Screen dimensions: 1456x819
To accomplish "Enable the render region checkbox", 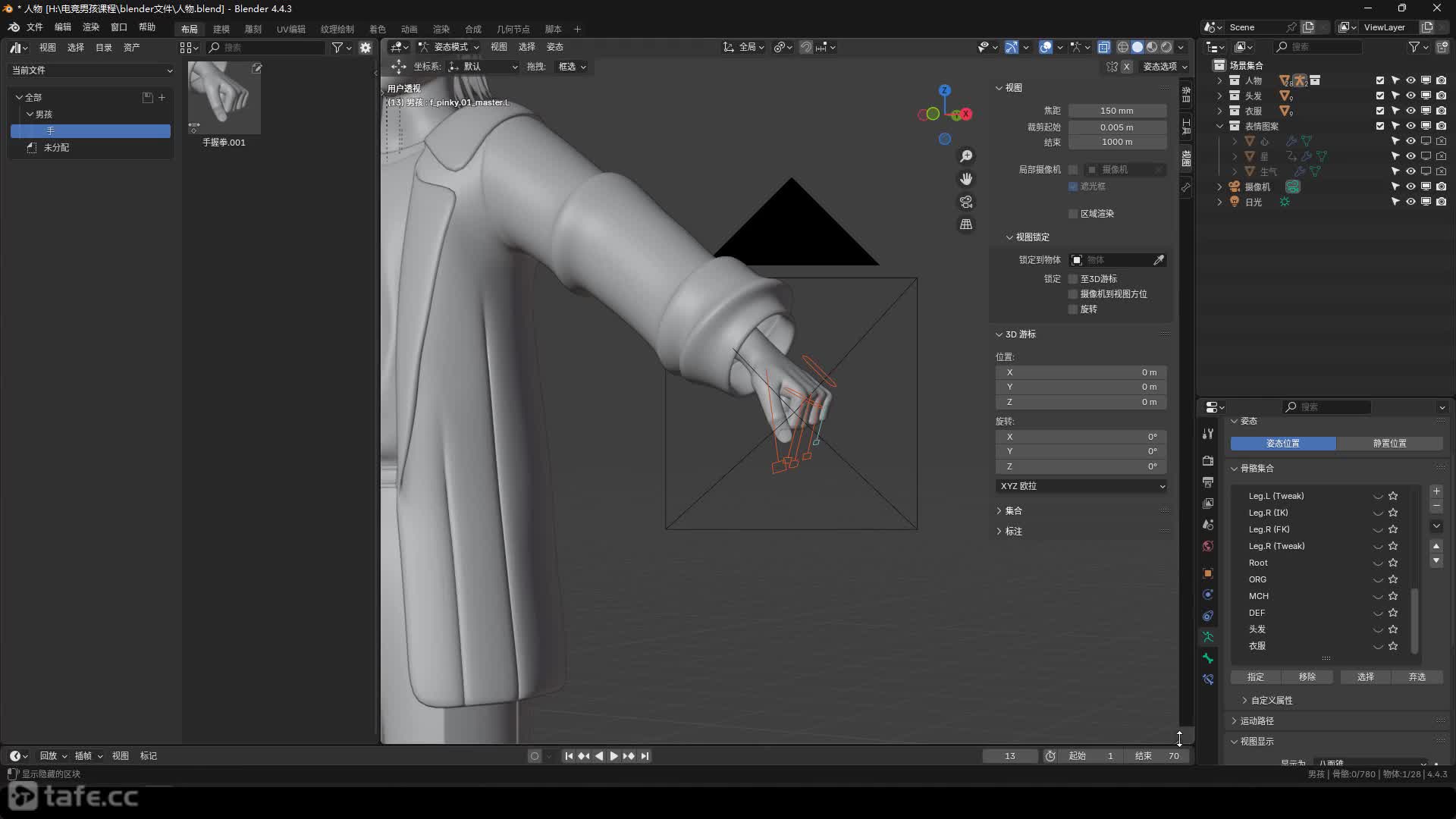I will tap(1073, 214).
